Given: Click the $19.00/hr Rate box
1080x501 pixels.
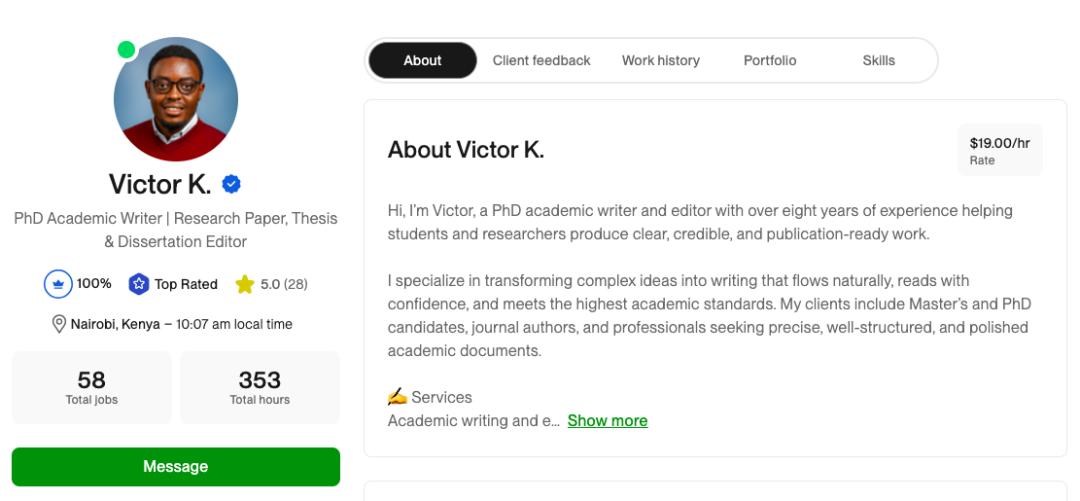Looking at the screenshot, I should pos(999,151).
